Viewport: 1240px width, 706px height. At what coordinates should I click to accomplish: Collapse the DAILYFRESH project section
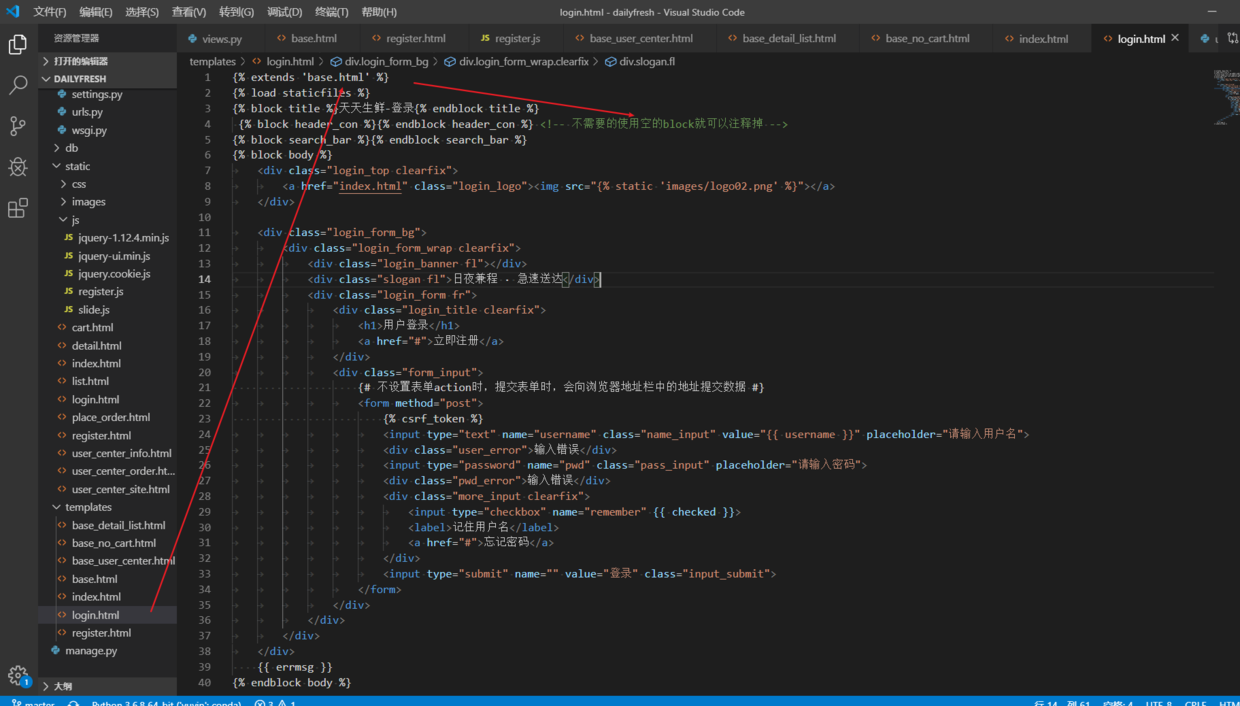point(108,78)
